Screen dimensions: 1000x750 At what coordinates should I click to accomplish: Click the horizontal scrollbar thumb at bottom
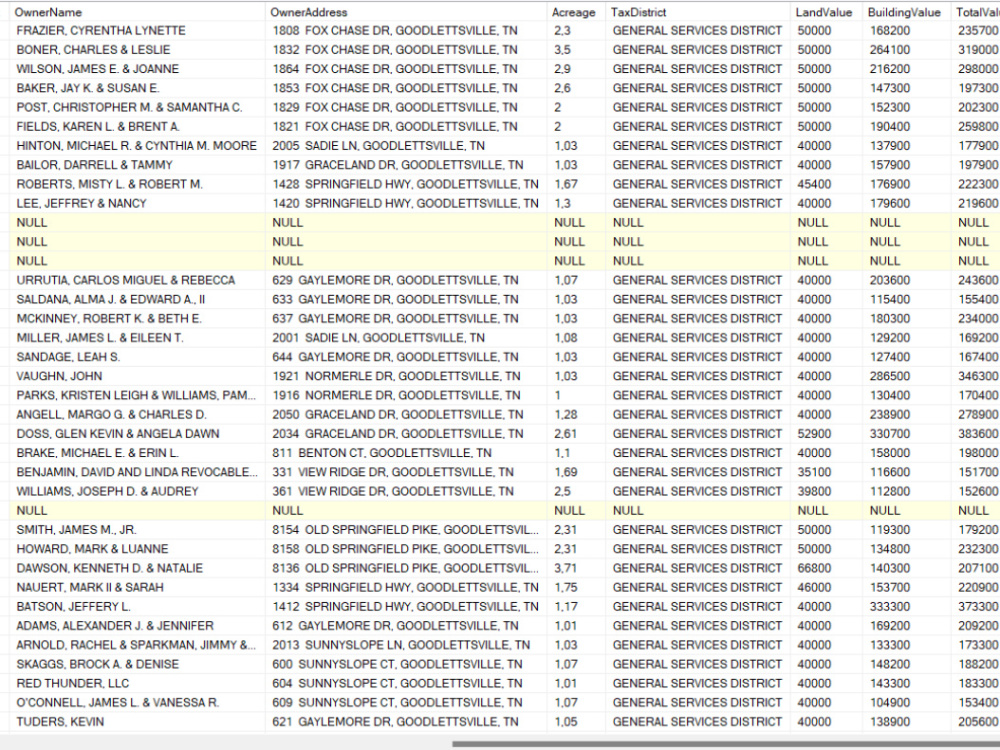coord(726,744)
